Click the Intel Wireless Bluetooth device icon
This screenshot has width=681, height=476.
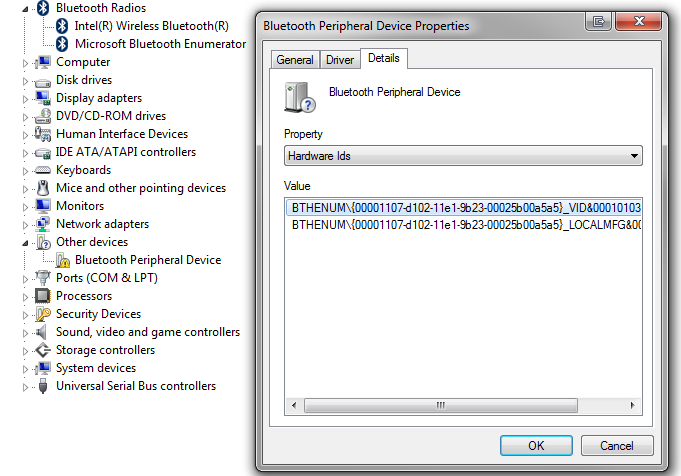pyautogui.click(x=62, y=26)
